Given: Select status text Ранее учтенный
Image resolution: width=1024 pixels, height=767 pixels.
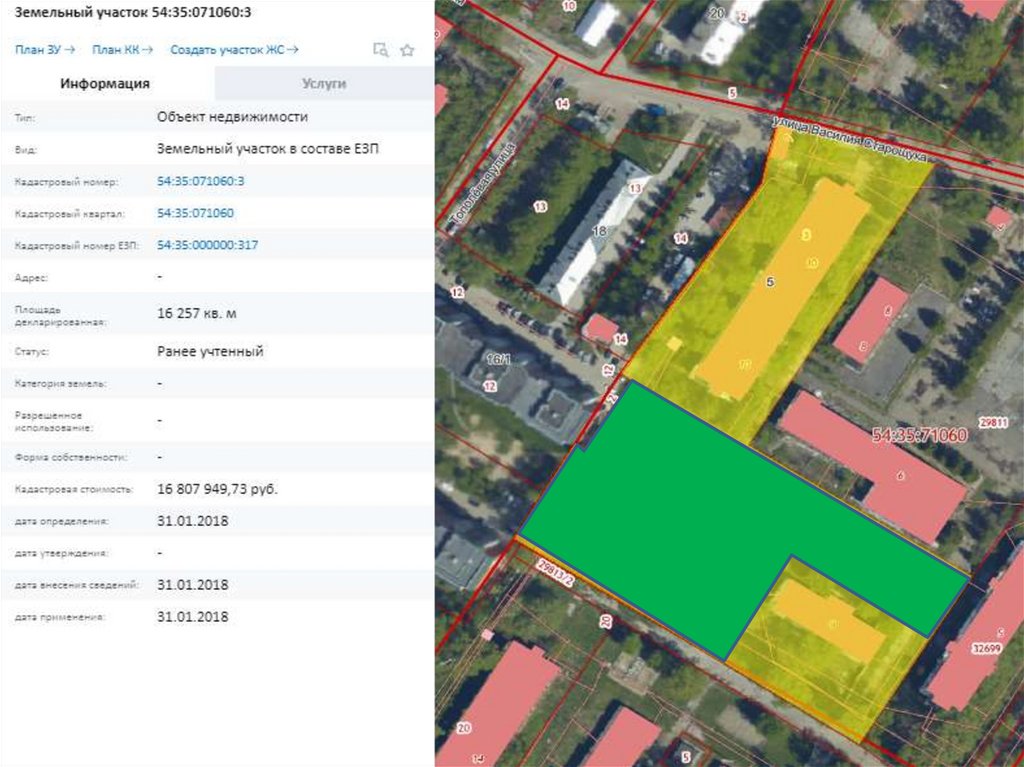Looking at the screenshot, I should [x=210, y=351].
